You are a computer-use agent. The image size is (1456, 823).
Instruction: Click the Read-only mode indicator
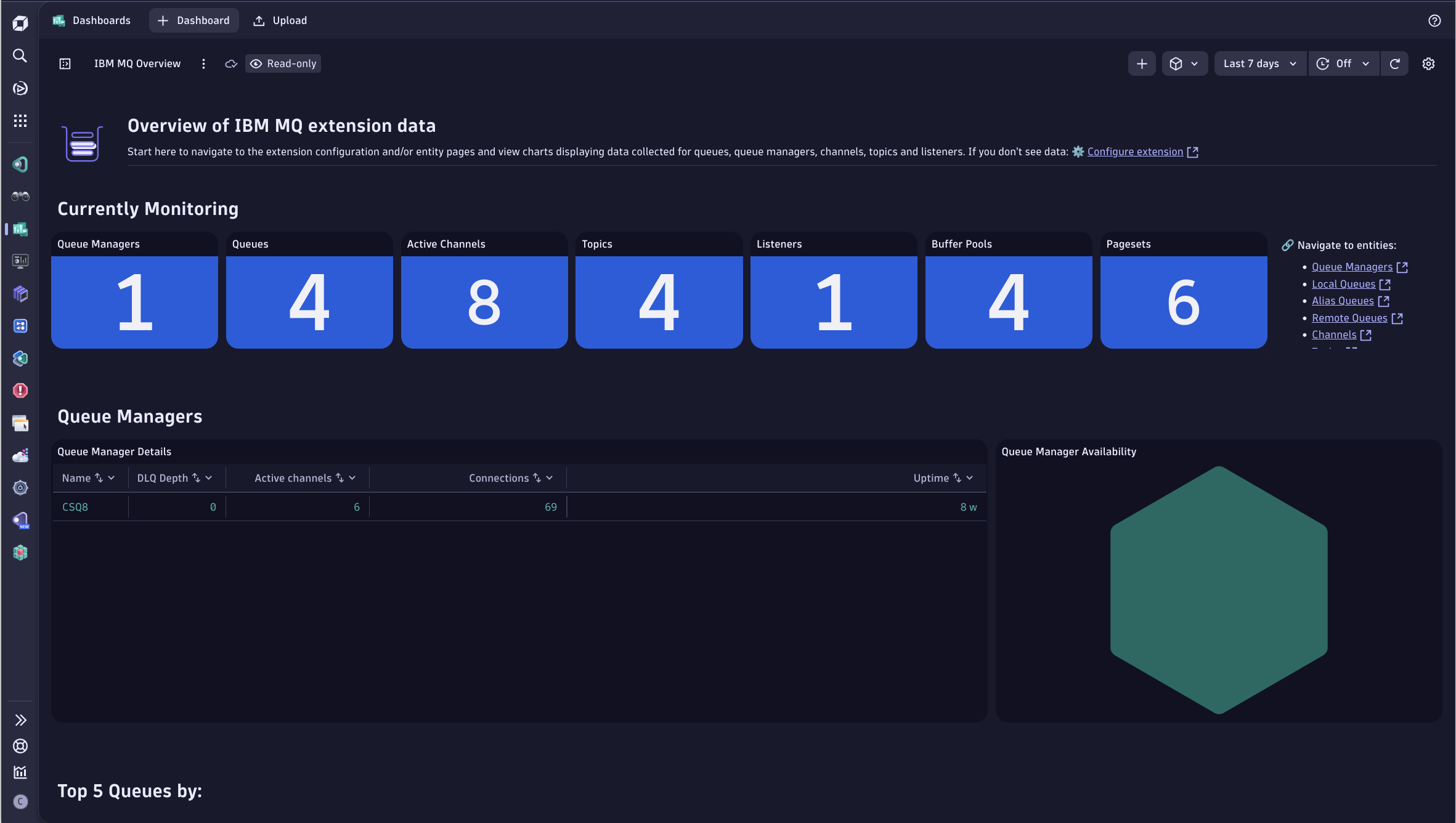pyautogui.click(x=283, y=64)
